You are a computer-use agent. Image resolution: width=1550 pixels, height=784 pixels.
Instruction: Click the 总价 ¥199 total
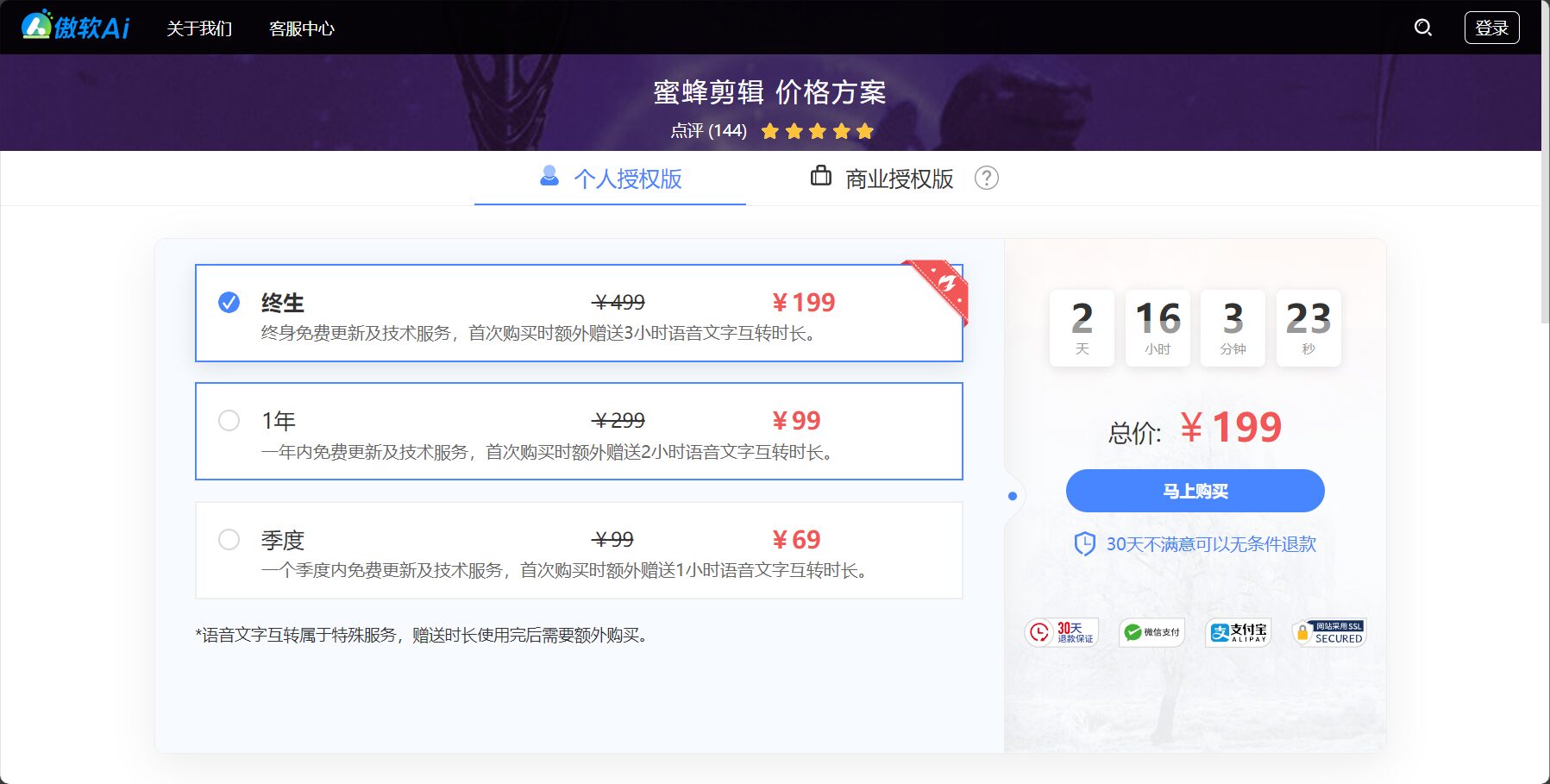click(x=1195, y=428)
